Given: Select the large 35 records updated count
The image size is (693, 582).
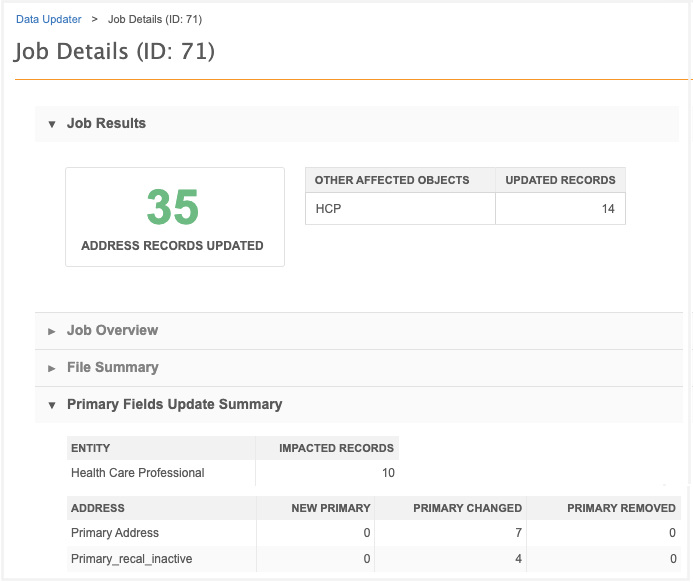Looking at the screenshot, I should [x=173, y=207].
